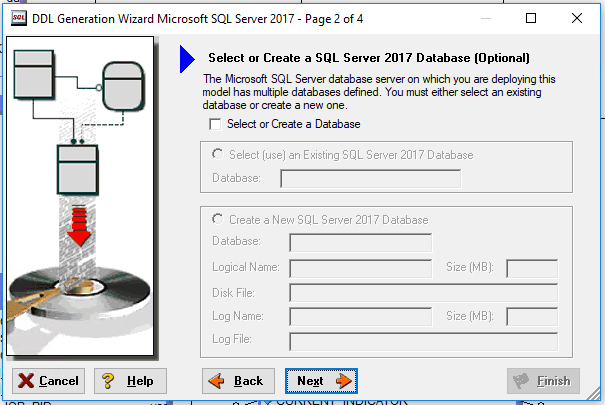Cancel the DDL Generation Wizard
Viewport: 605px width, 405px height.
[x=48, y=381]
